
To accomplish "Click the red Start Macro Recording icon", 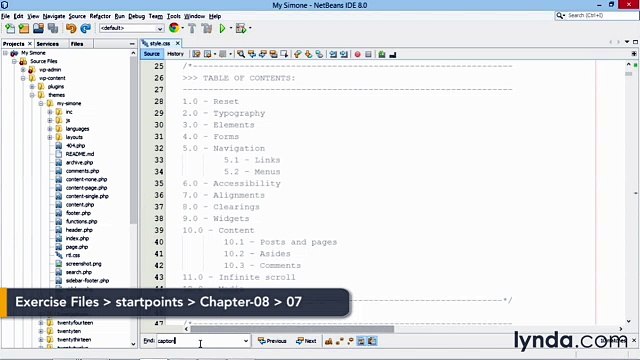I will coord(358,54).
